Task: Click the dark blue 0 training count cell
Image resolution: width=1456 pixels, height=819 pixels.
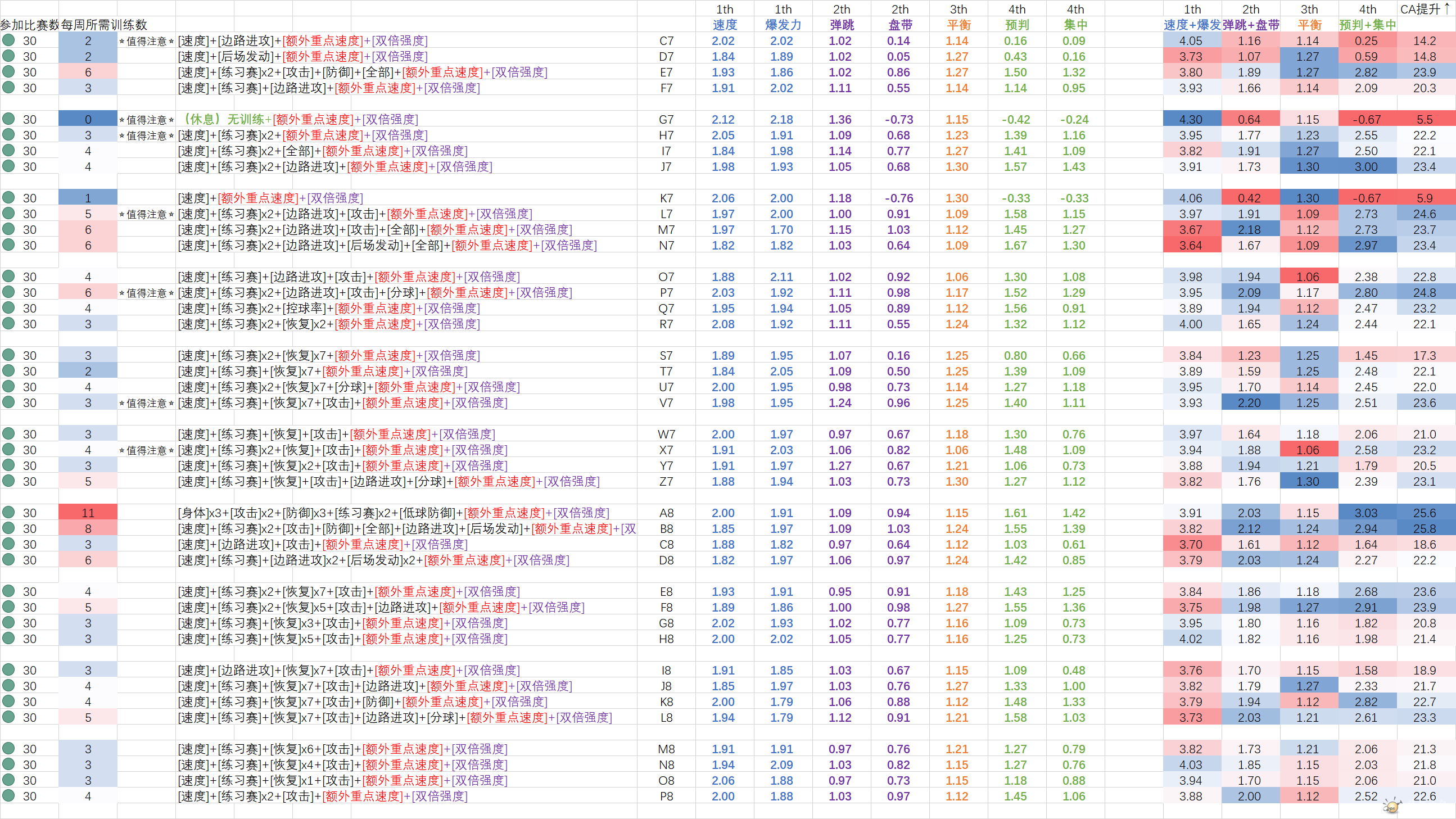Action: (x=88, y=119)
